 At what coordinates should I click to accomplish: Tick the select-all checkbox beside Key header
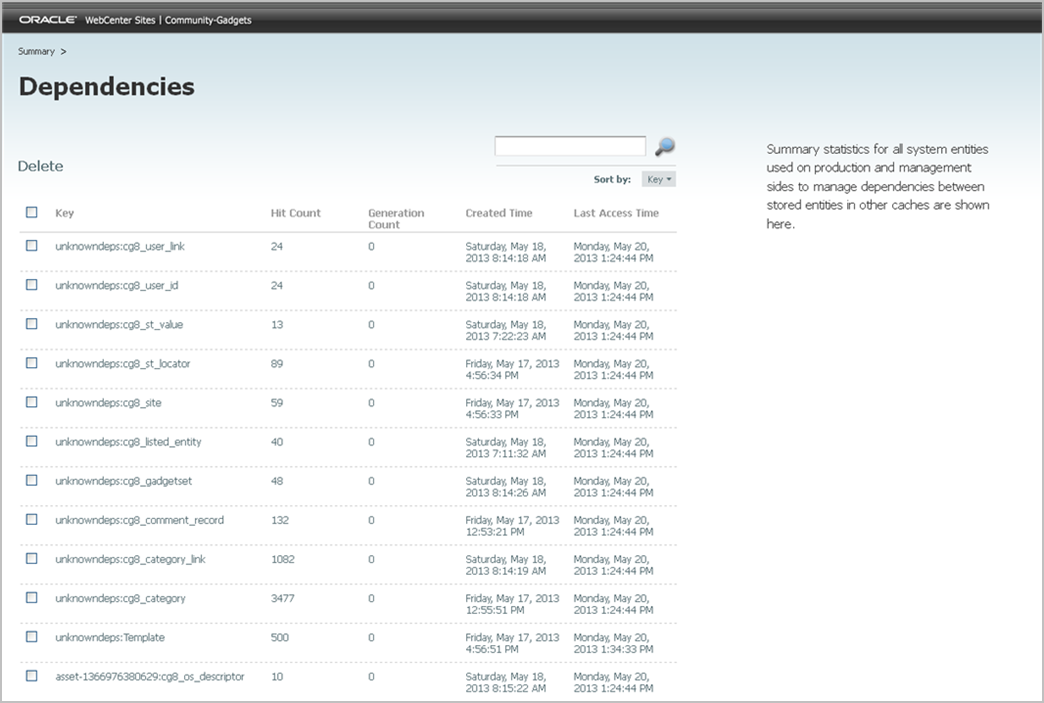pos(31,212)
